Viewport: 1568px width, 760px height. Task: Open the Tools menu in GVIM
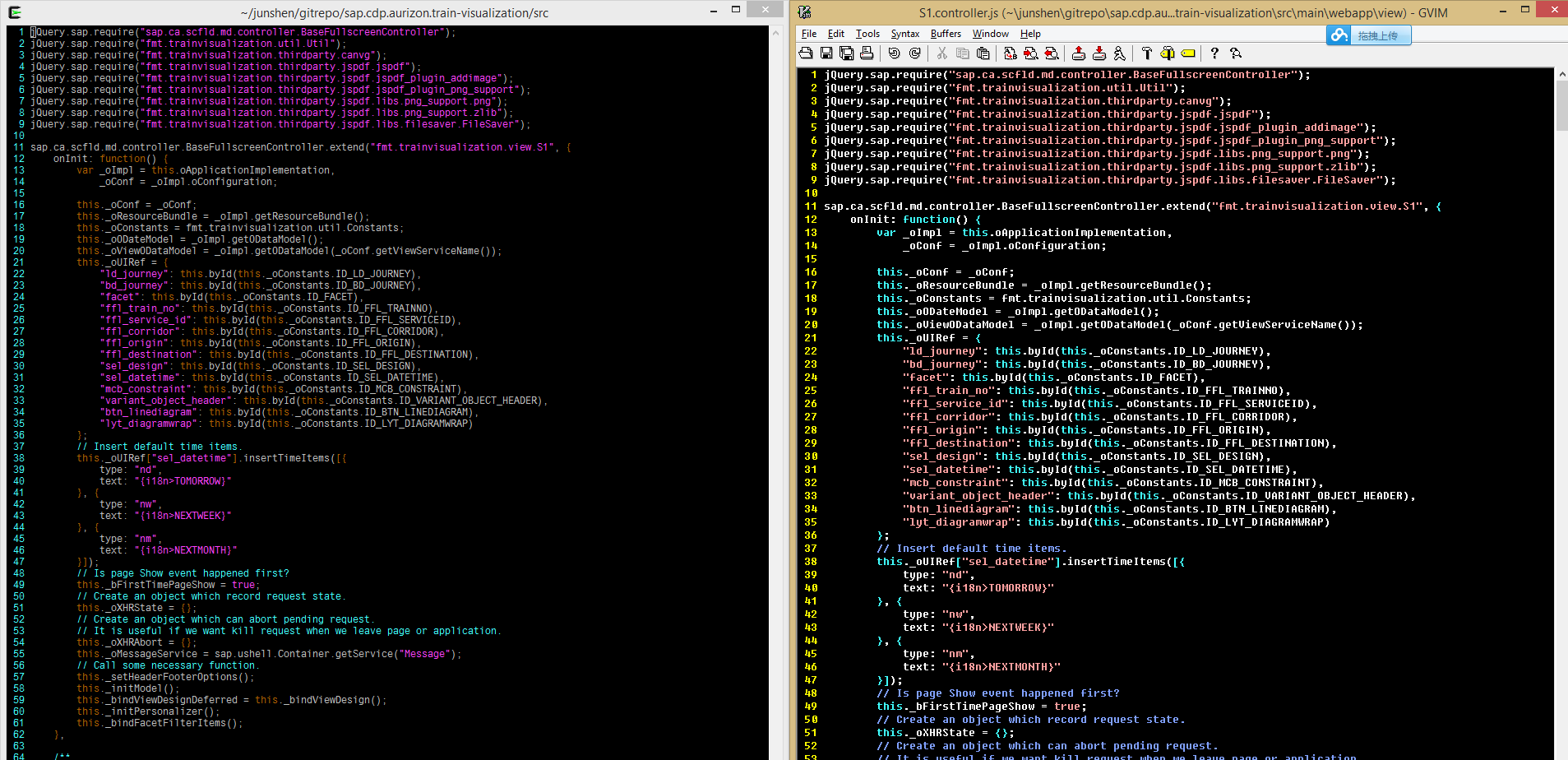coord(867,34)
